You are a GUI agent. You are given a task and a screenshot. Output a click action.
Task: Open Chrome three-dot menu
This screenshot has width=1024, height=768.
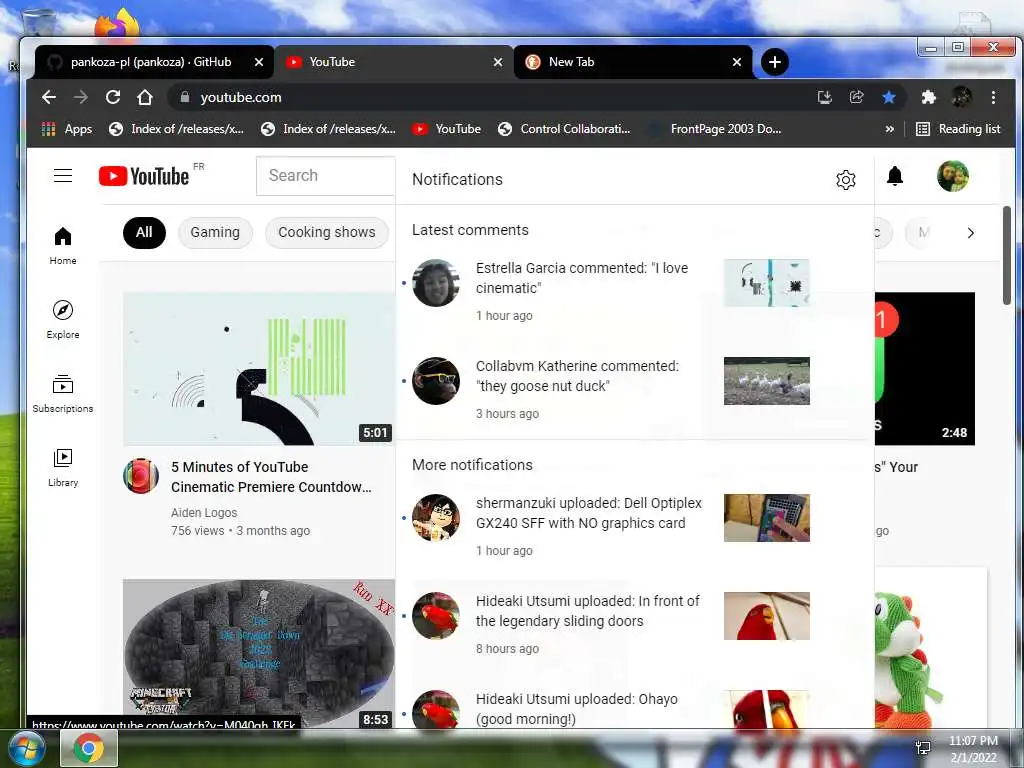[993, 97]
